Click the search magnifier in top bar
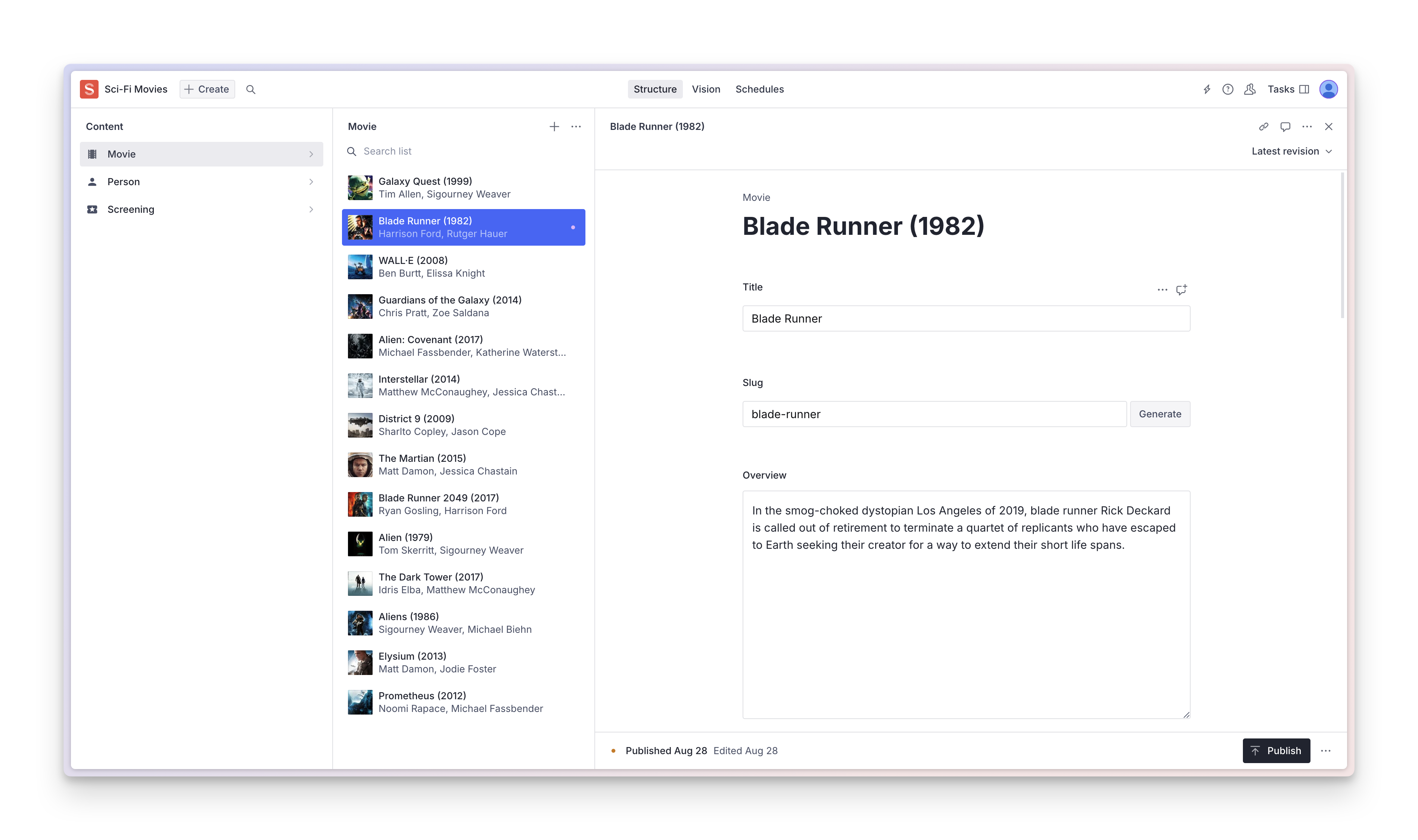The height and width of the screenshot is (840, 1418). (x=251, y=90)
